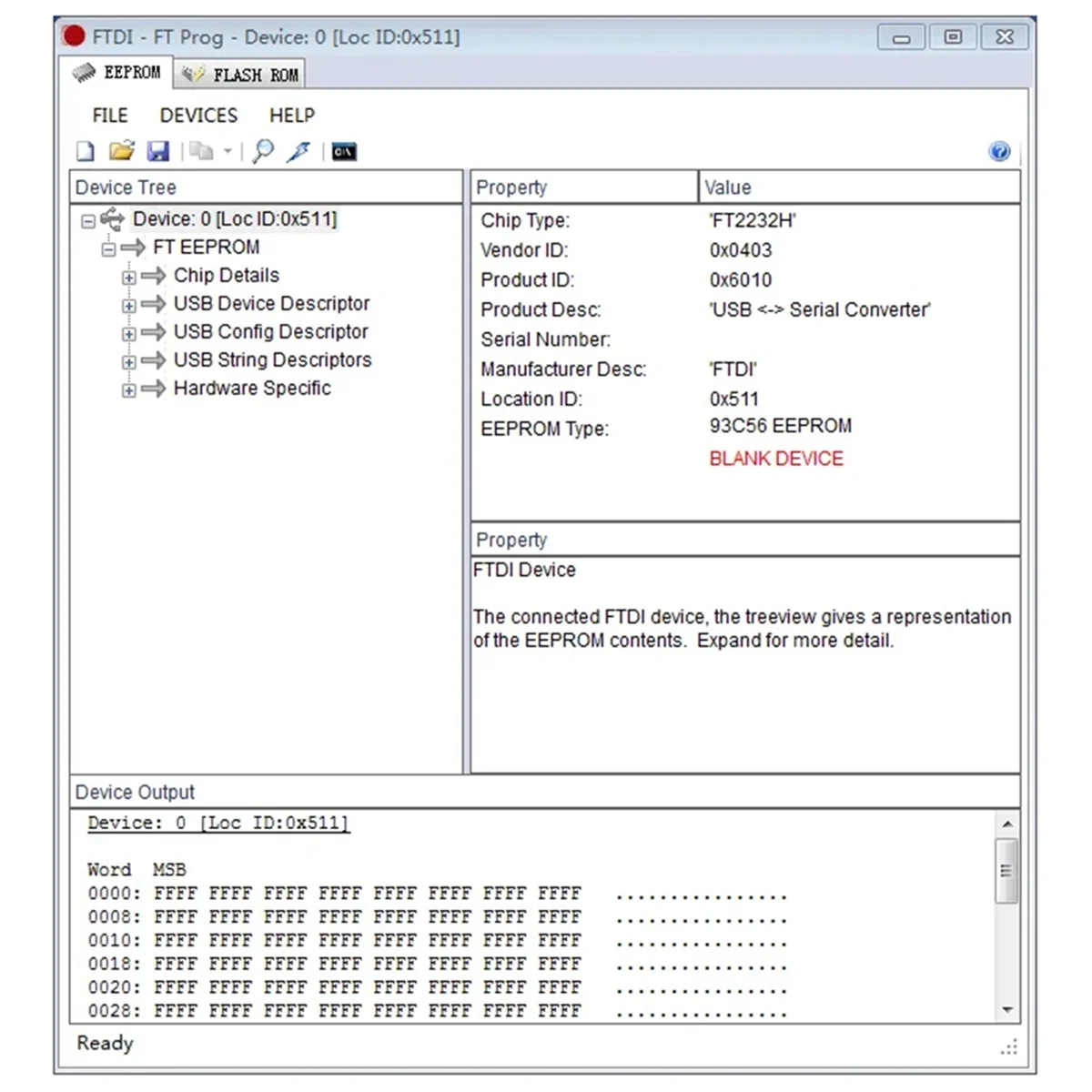Select the FT EEPROM tree item

click(x=207, y=248)
